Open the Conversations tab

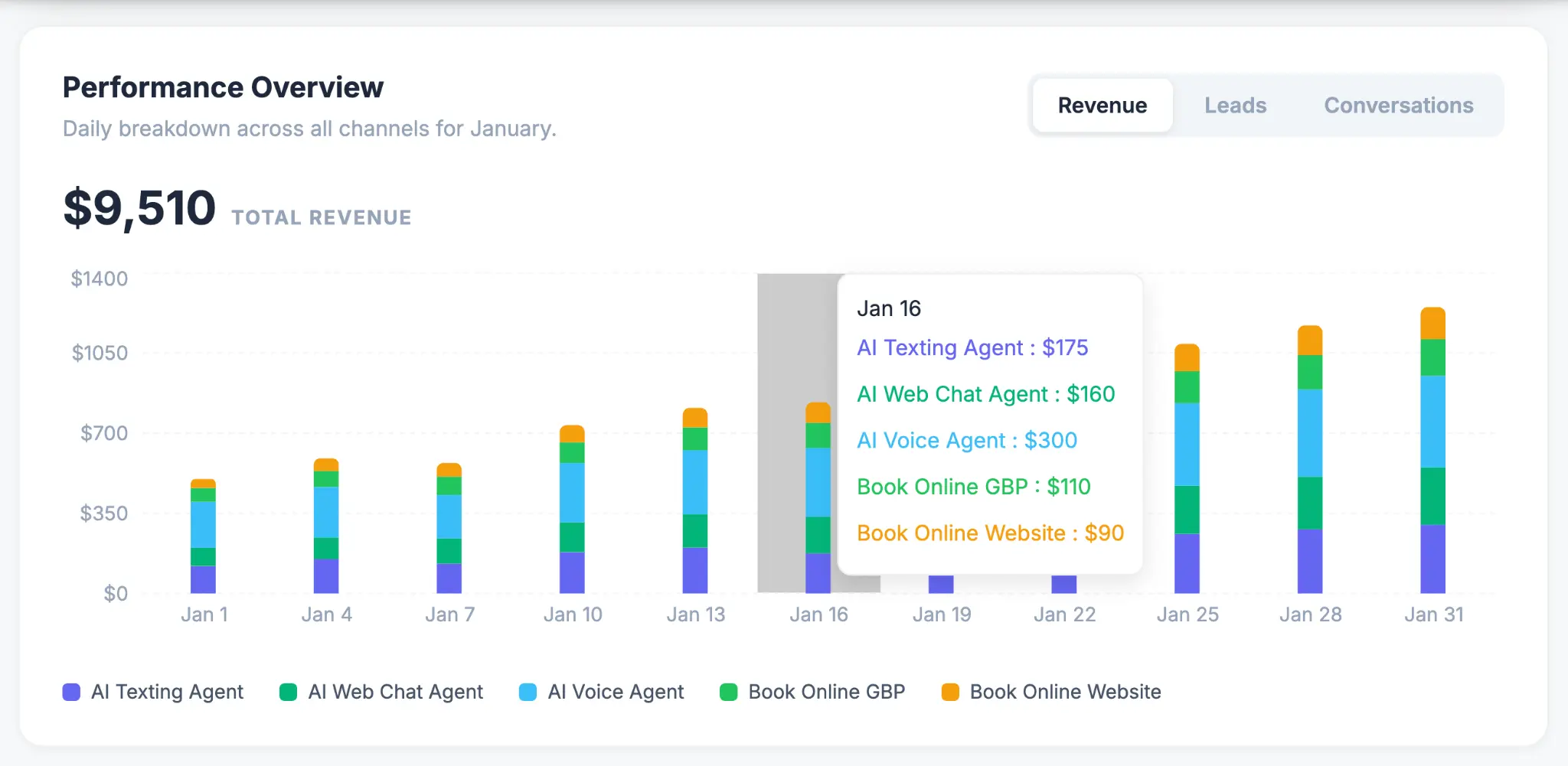pyautogui.click(x=1399, y=106)
